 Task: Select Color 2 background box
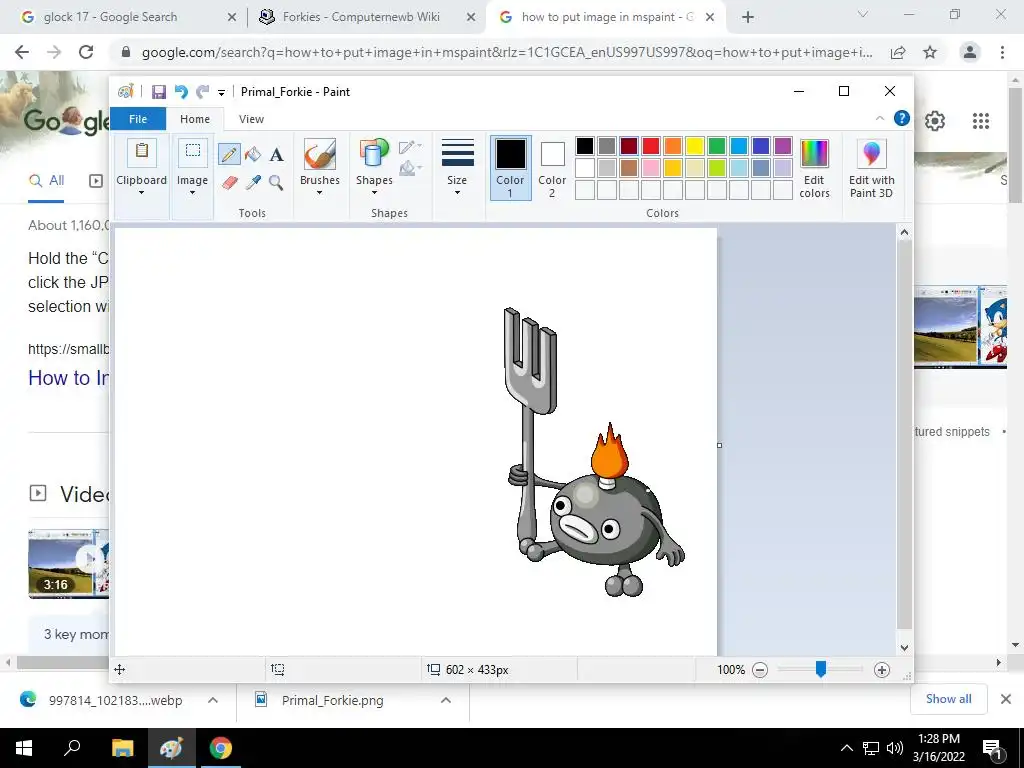coord(552,168)
